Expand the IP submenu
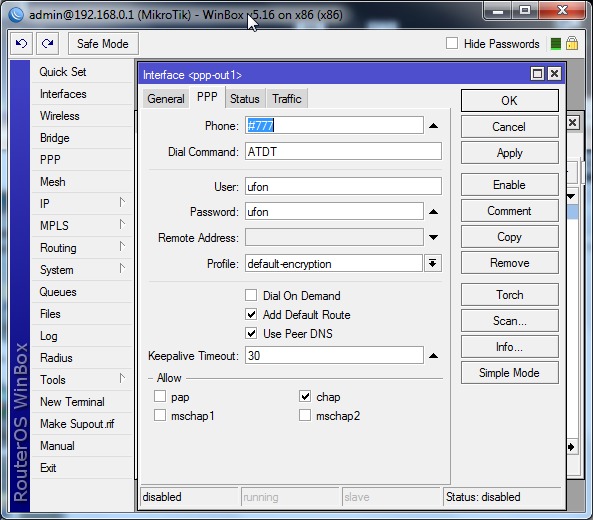Viewport: 593px width, 520px height. [x=122, y=202]
